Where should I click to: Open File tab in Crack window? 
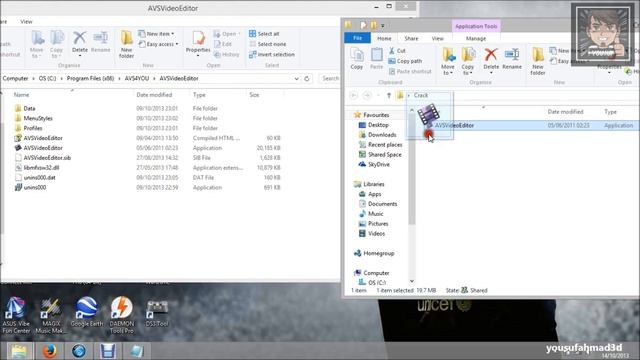coord(357,38)
